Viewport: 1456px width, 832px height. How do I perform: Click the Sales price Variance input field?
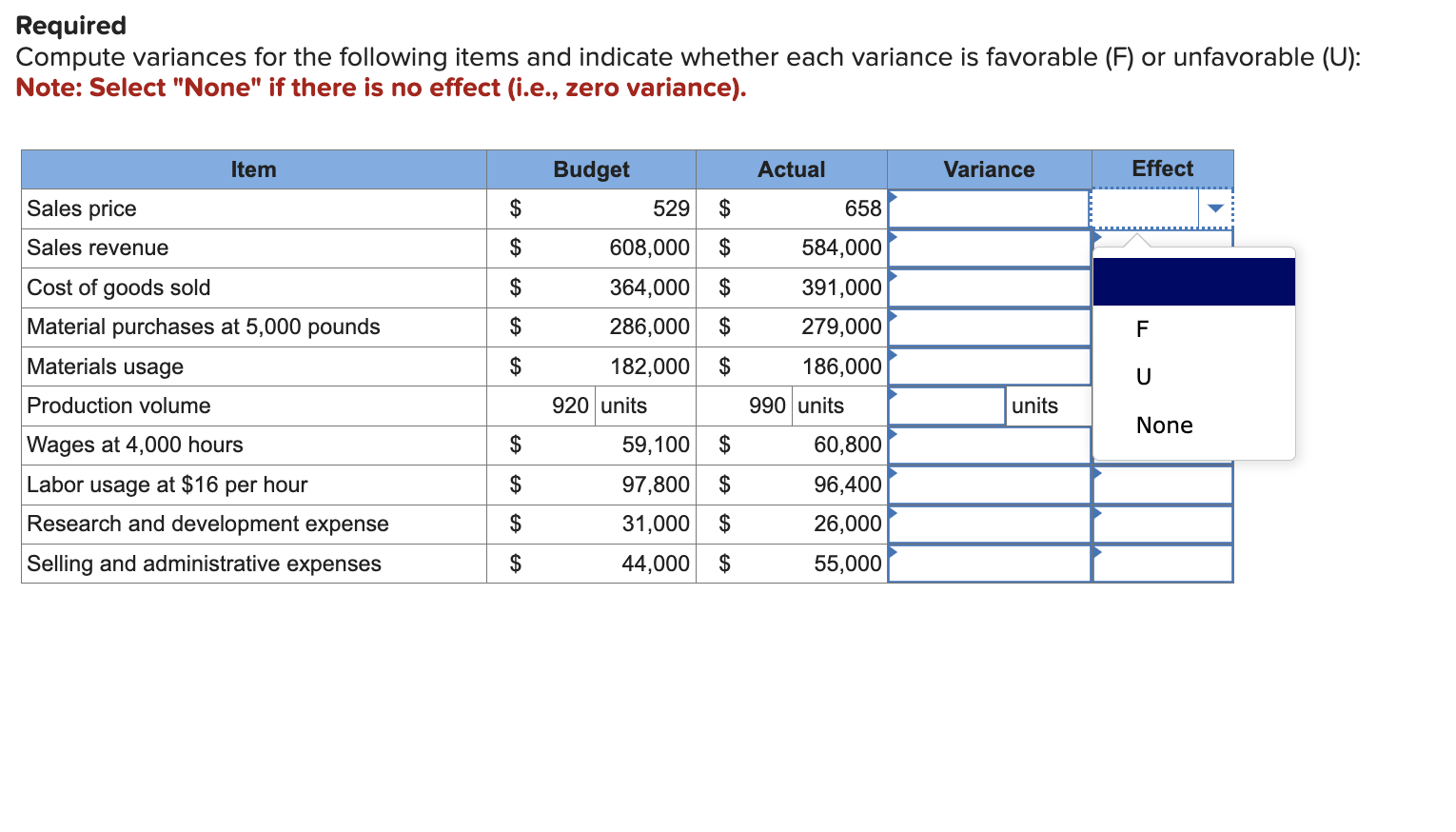(x=989, y=208)
